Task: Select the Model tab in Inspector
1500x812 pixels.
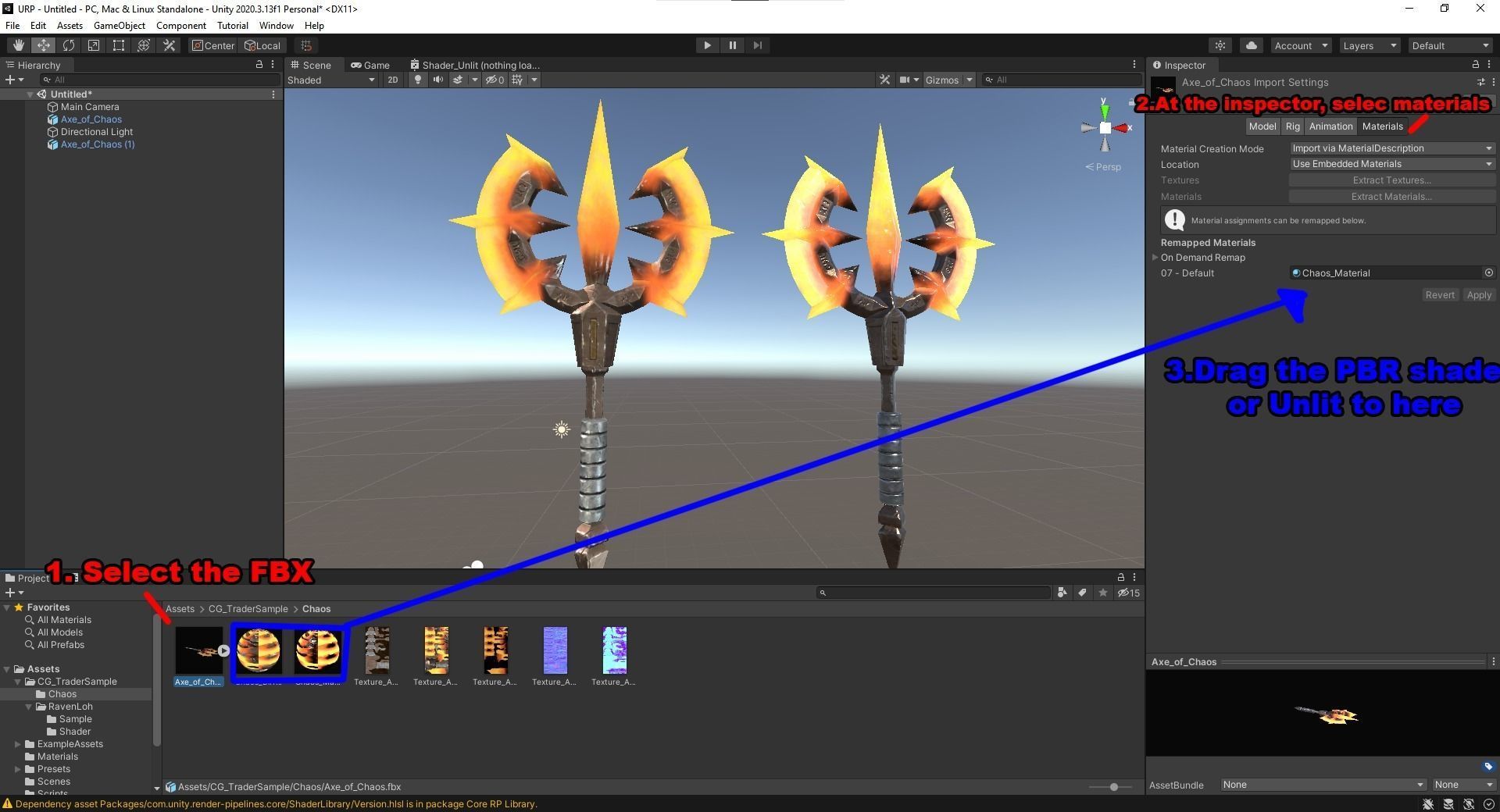Action: [1262, 126]
